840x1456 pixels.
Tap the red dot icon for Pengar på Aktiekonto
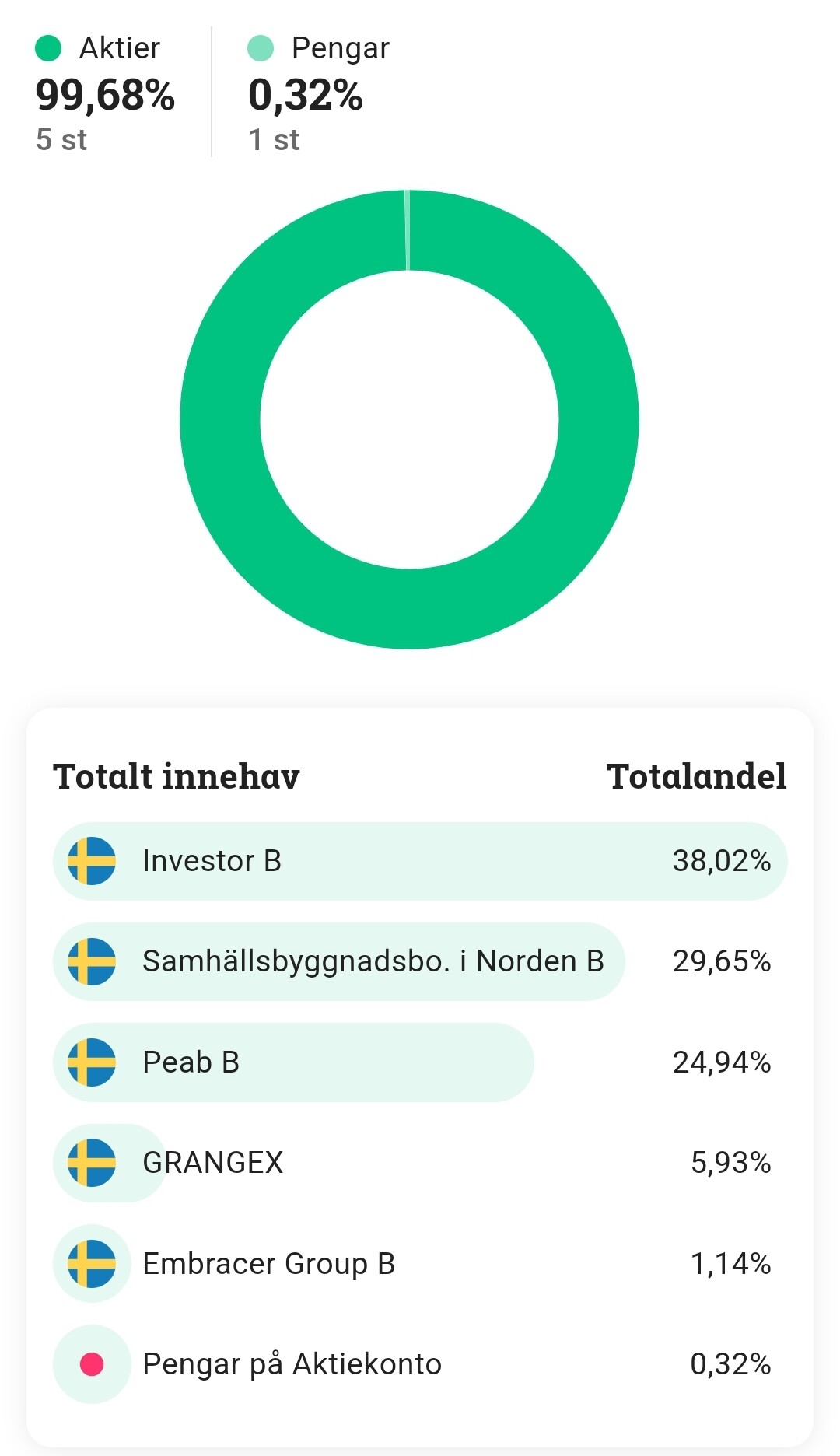[92, 1364]
